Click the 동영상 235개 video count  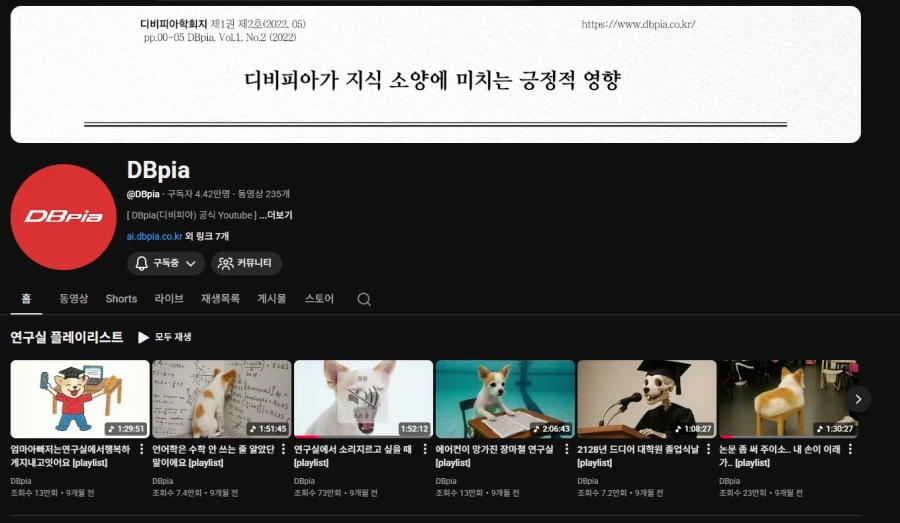pyautogui.click(x=264, y=194)
